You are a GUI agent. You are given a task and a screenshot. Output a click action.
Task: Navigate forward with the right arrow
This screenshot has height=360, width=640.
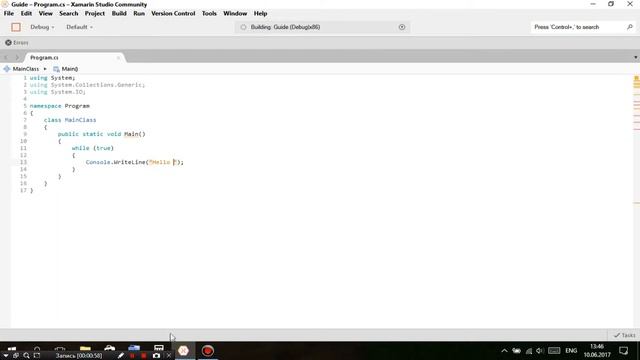pos(17,58)
